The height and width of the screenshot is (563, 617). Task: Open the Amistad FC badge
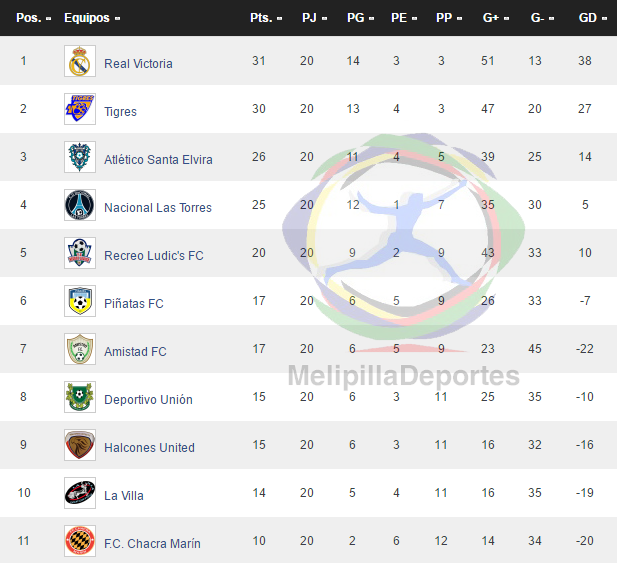click(80, 349)
